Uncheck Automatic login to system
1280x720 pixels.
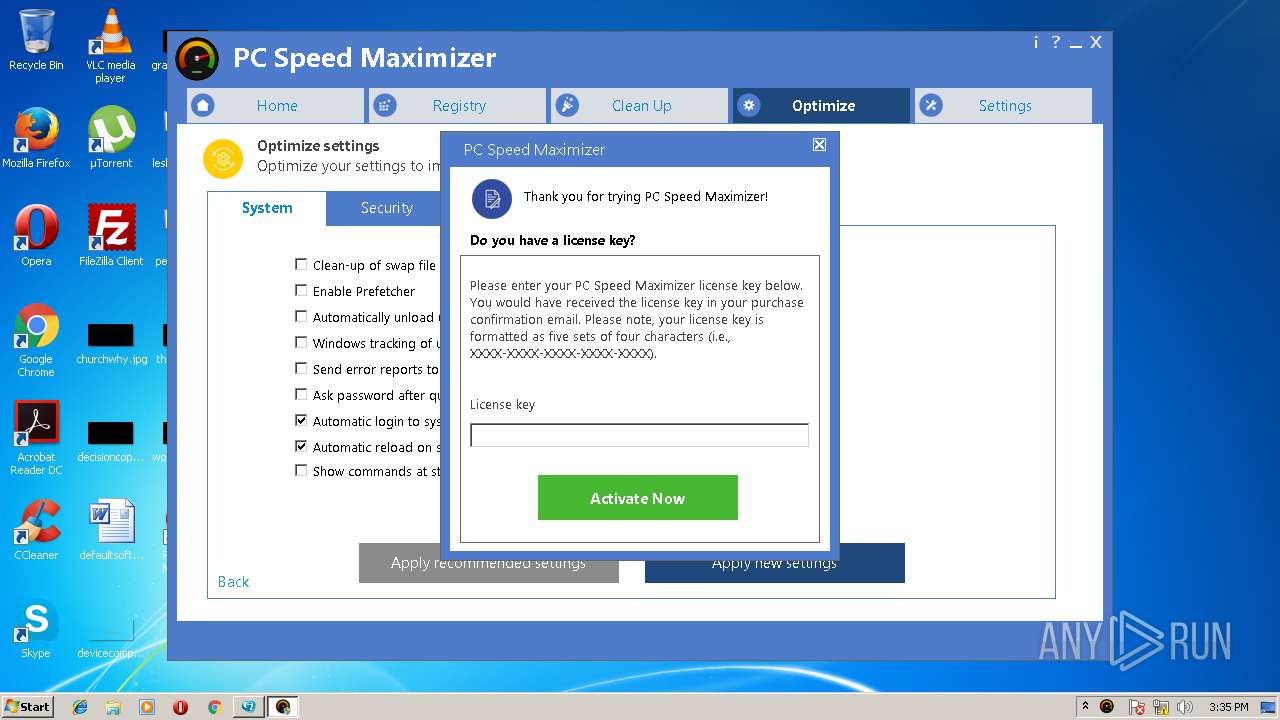[x=301, y=420]
